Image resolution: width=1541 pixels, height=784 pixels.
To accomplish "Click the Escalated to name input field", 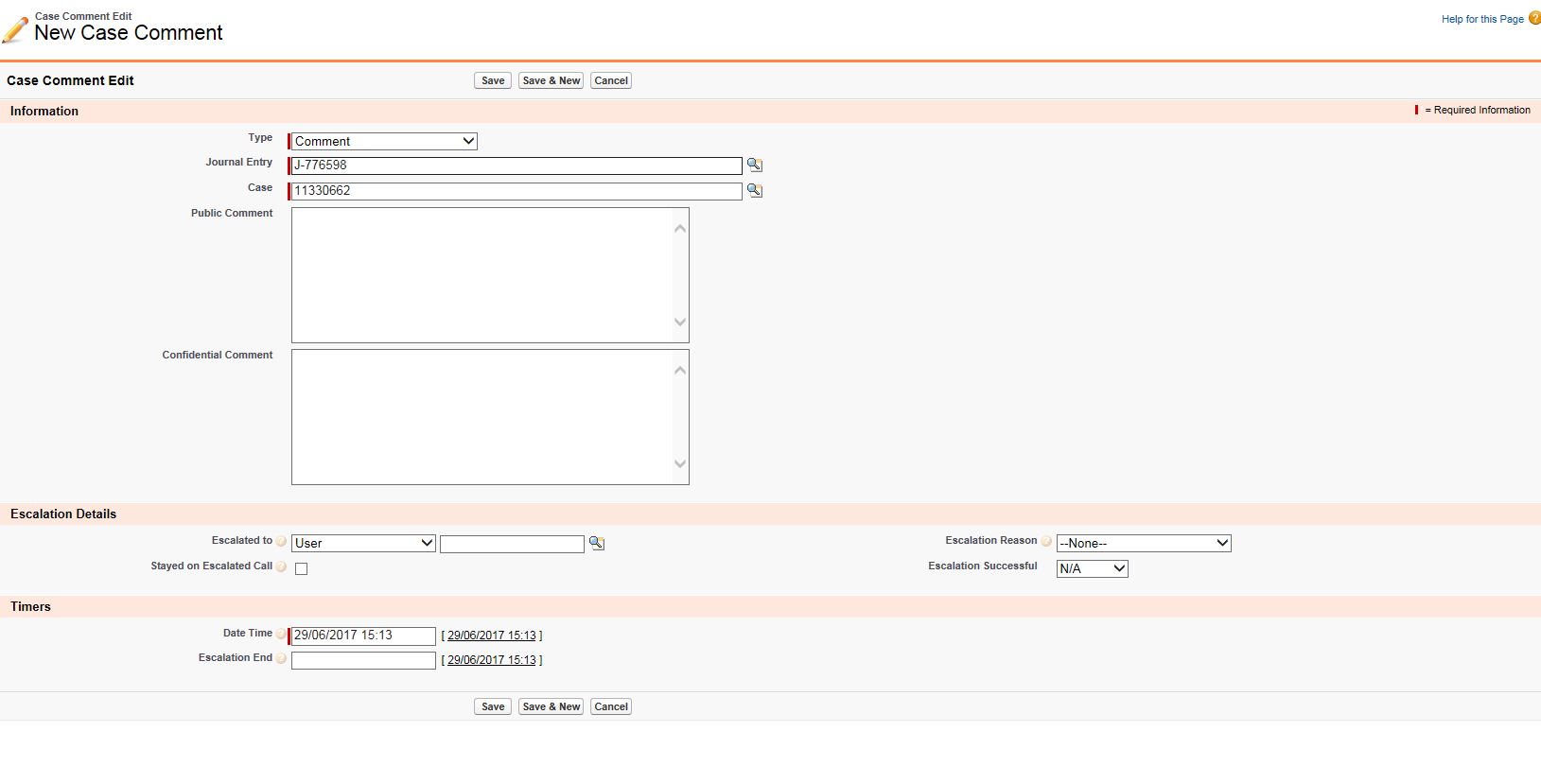I will 512,545.
